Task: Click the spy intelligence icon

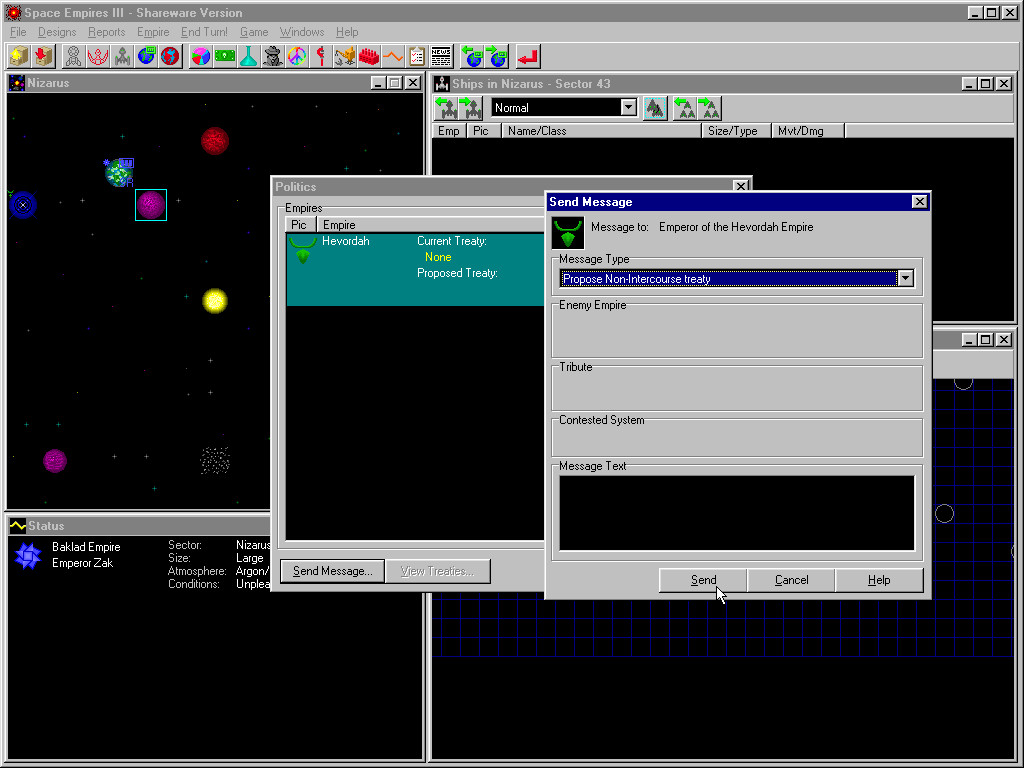Action: point(272,56)
